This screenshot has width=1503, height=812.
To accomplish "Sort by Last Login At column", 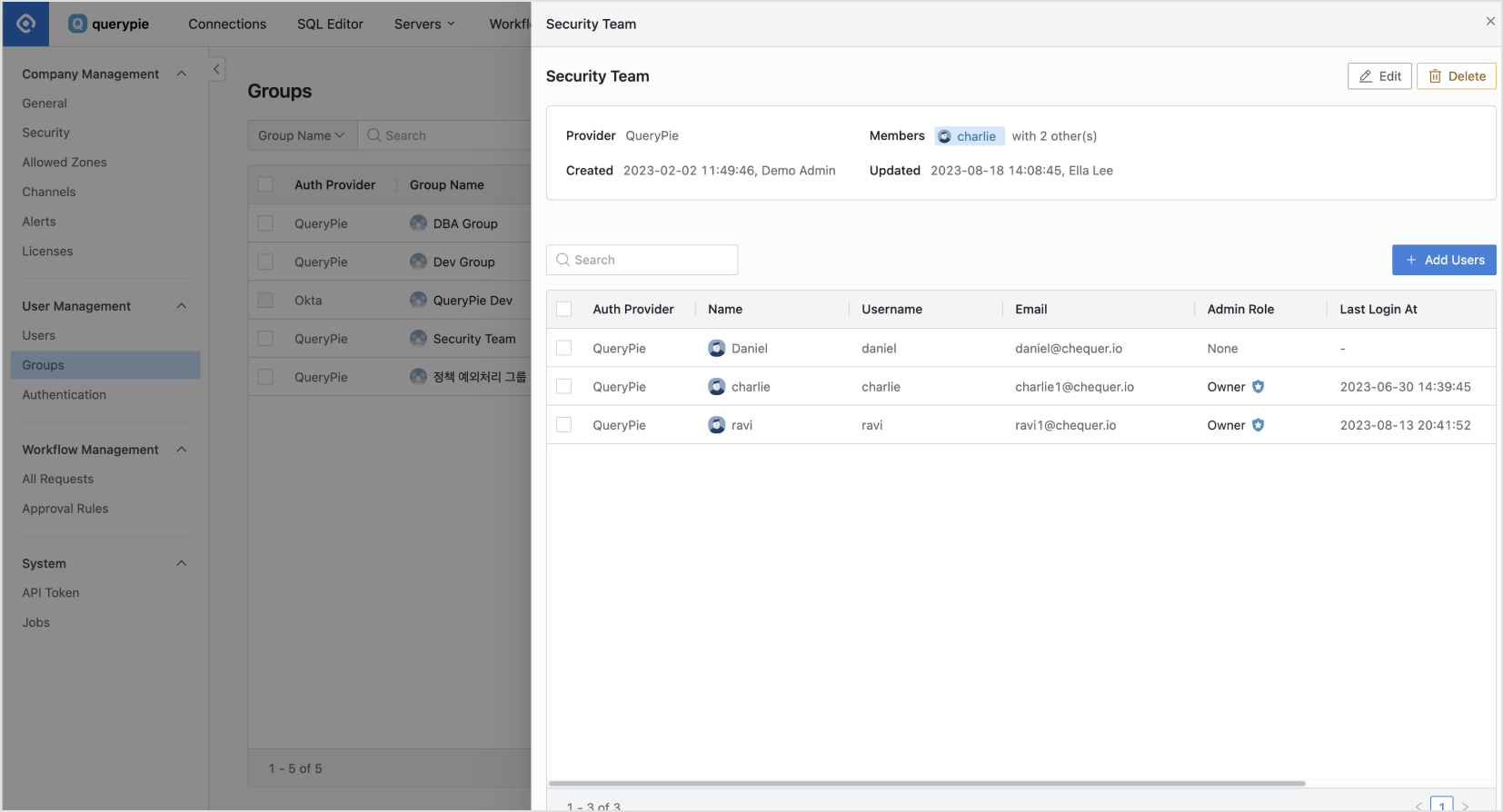I will point(1378,309).
